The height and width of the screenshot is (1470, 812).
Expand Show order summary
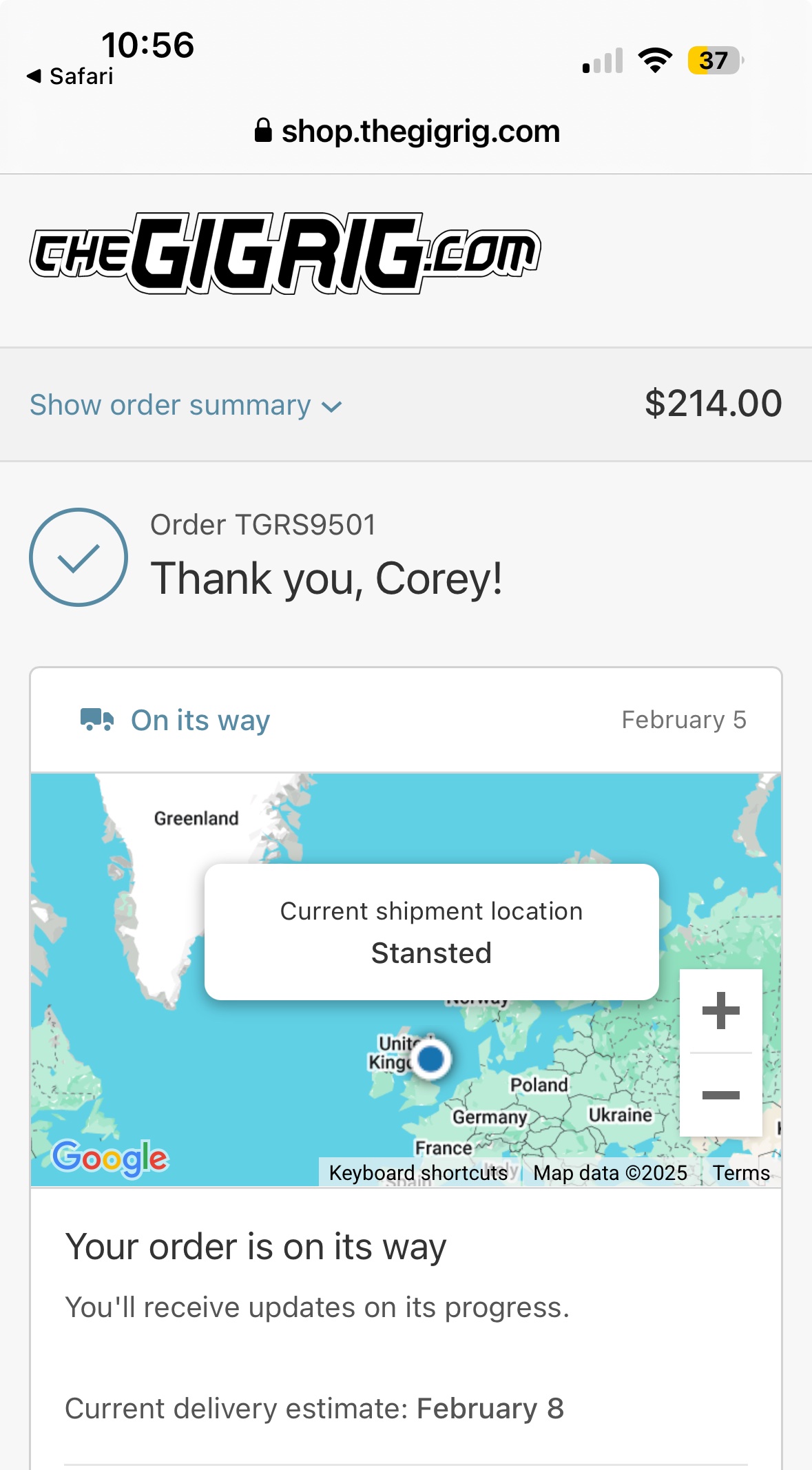tap(170, 405)
